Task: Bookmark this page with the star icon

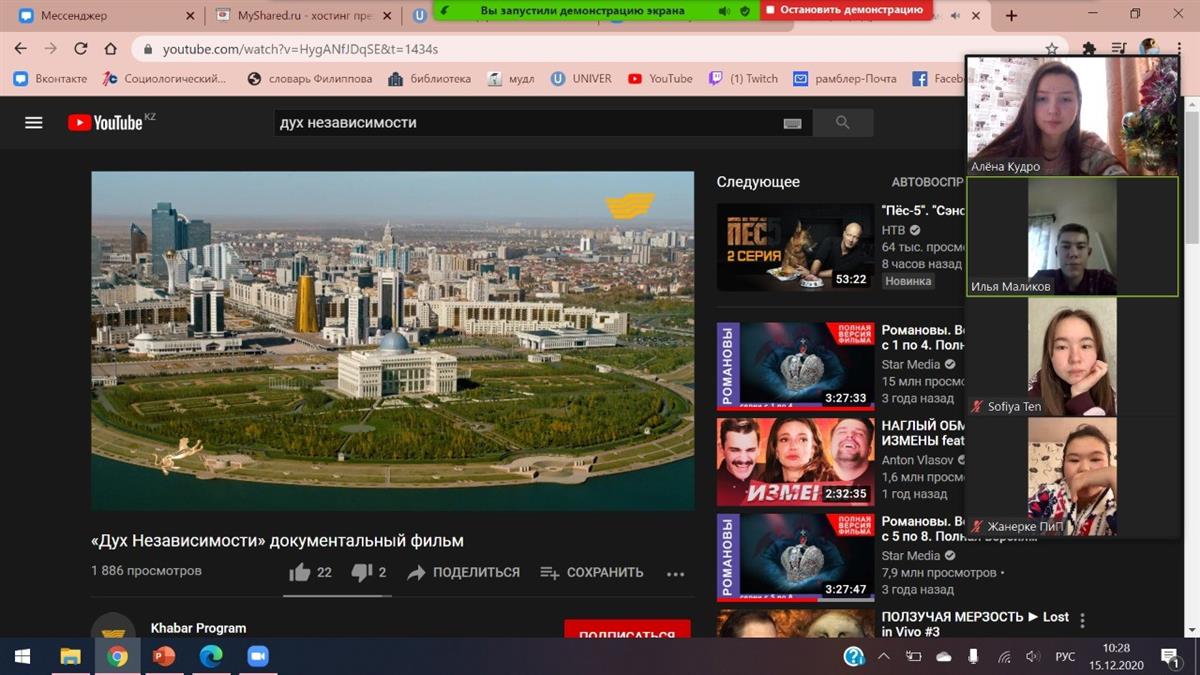Action: (x=1051, y=49)
